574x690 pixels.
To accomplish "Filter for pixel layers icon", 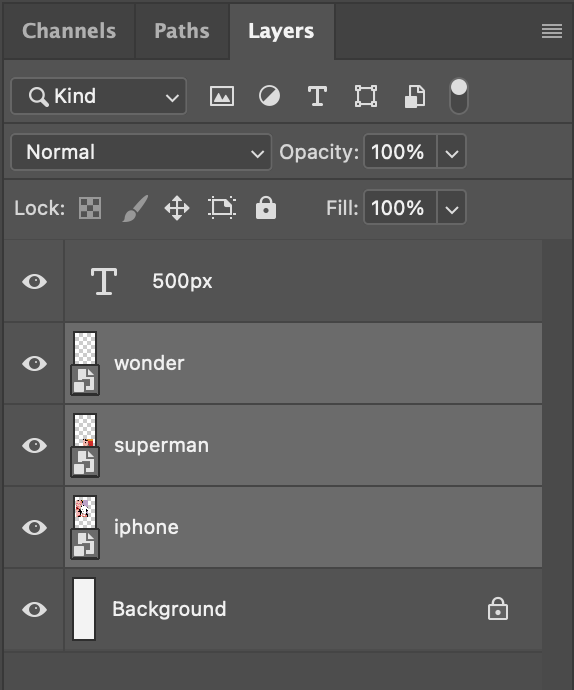I will [222, 96].
